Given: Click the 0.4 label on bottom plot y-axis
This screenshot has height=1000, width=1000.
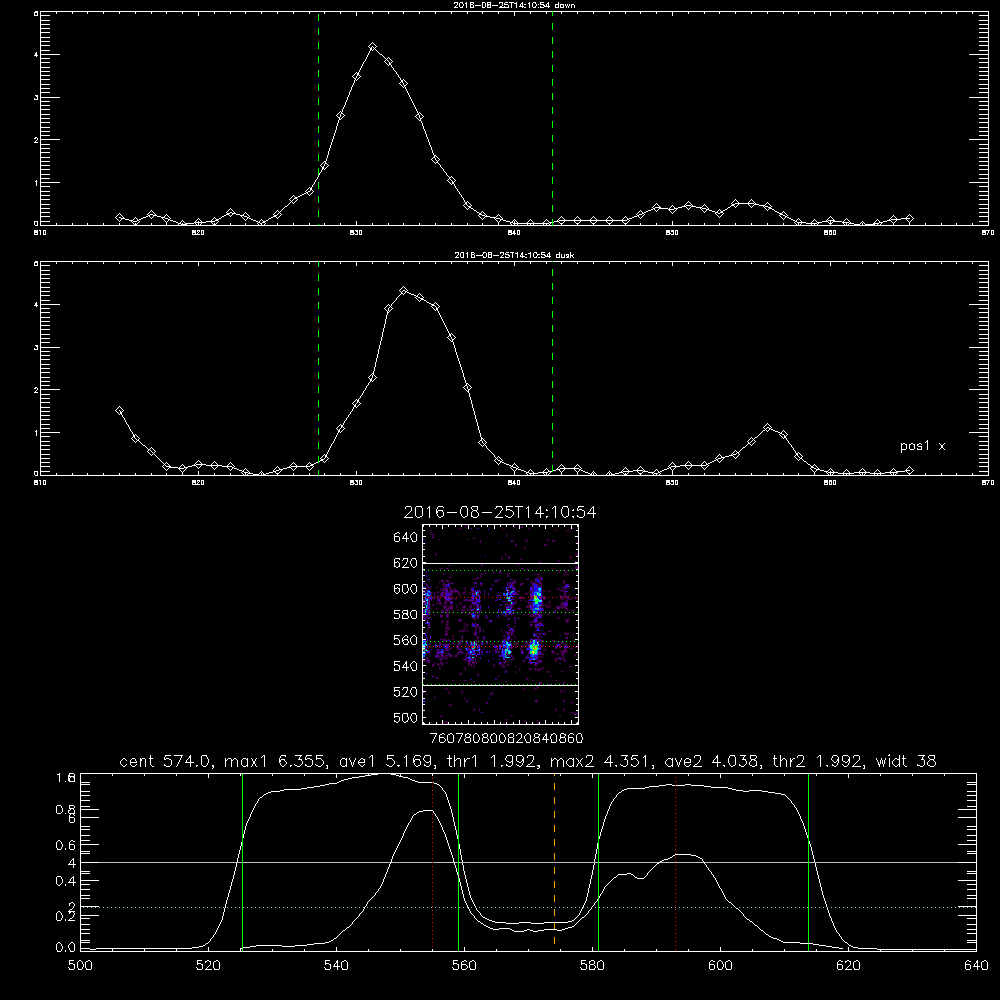Looking at the screenshot, I should pyautogui.click(x=66, y=881).
